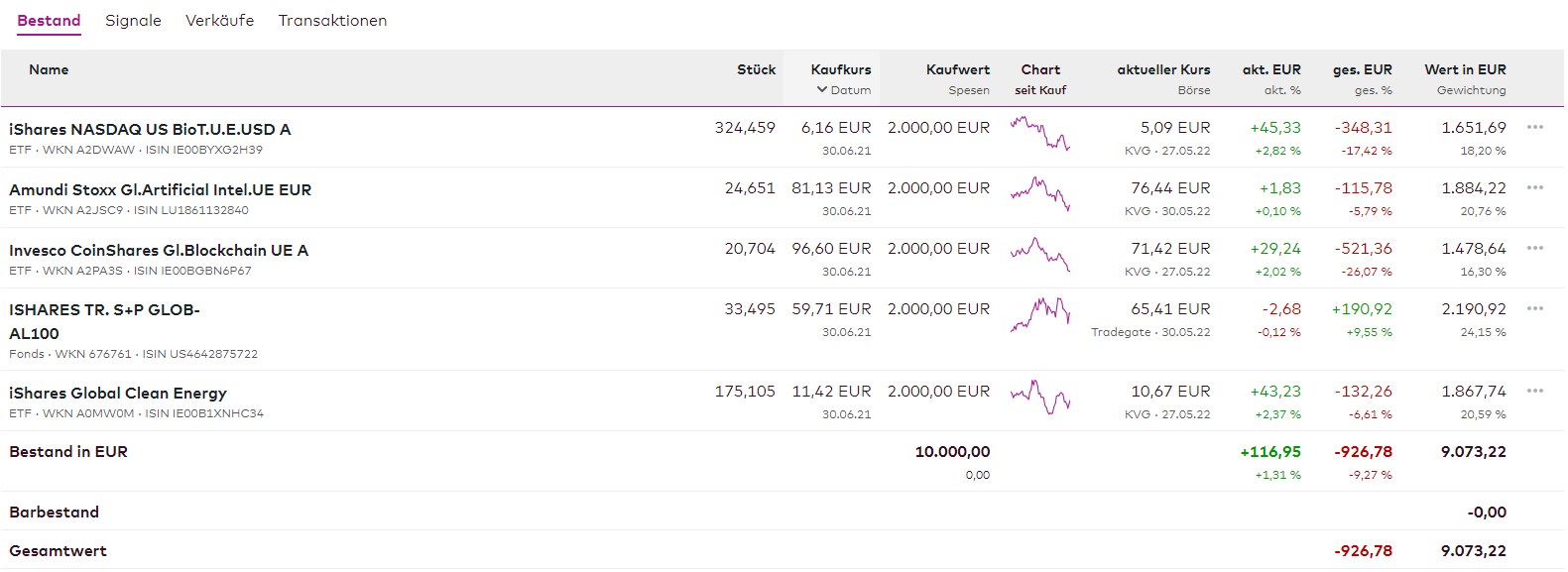Viewport: 1568px width, 572px height.
Task: Open mini chart for Invesco CoinShares Blockchain
Action: click(x=1039, y=254)
